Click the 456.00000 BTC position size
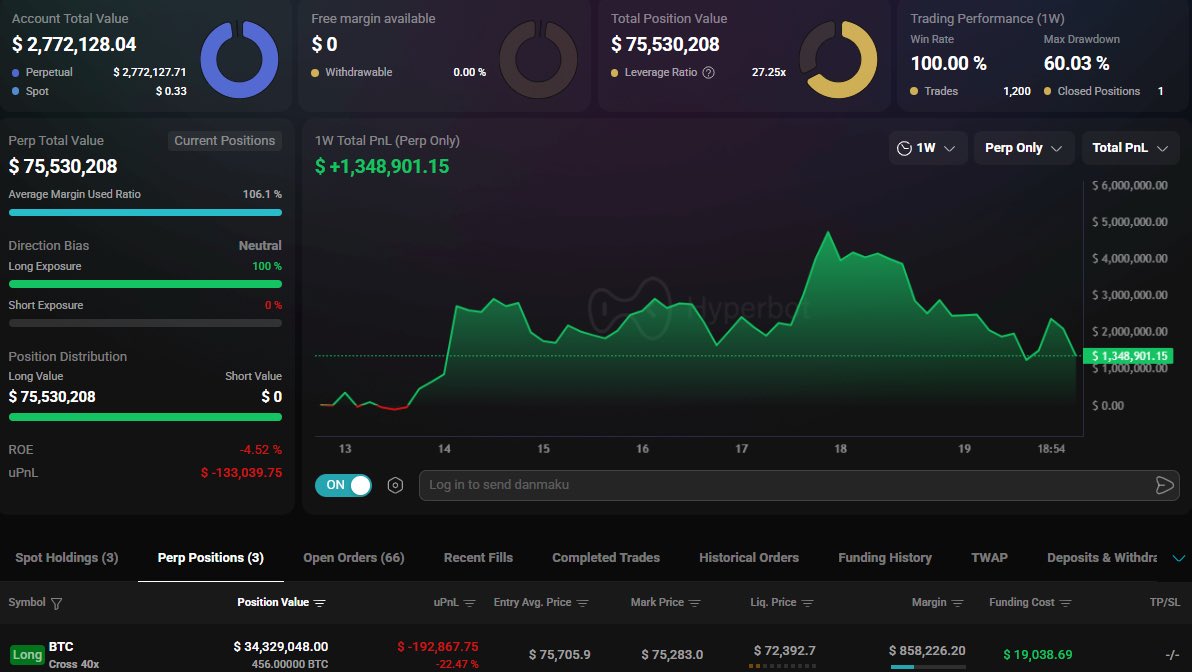 pos(290,664)
